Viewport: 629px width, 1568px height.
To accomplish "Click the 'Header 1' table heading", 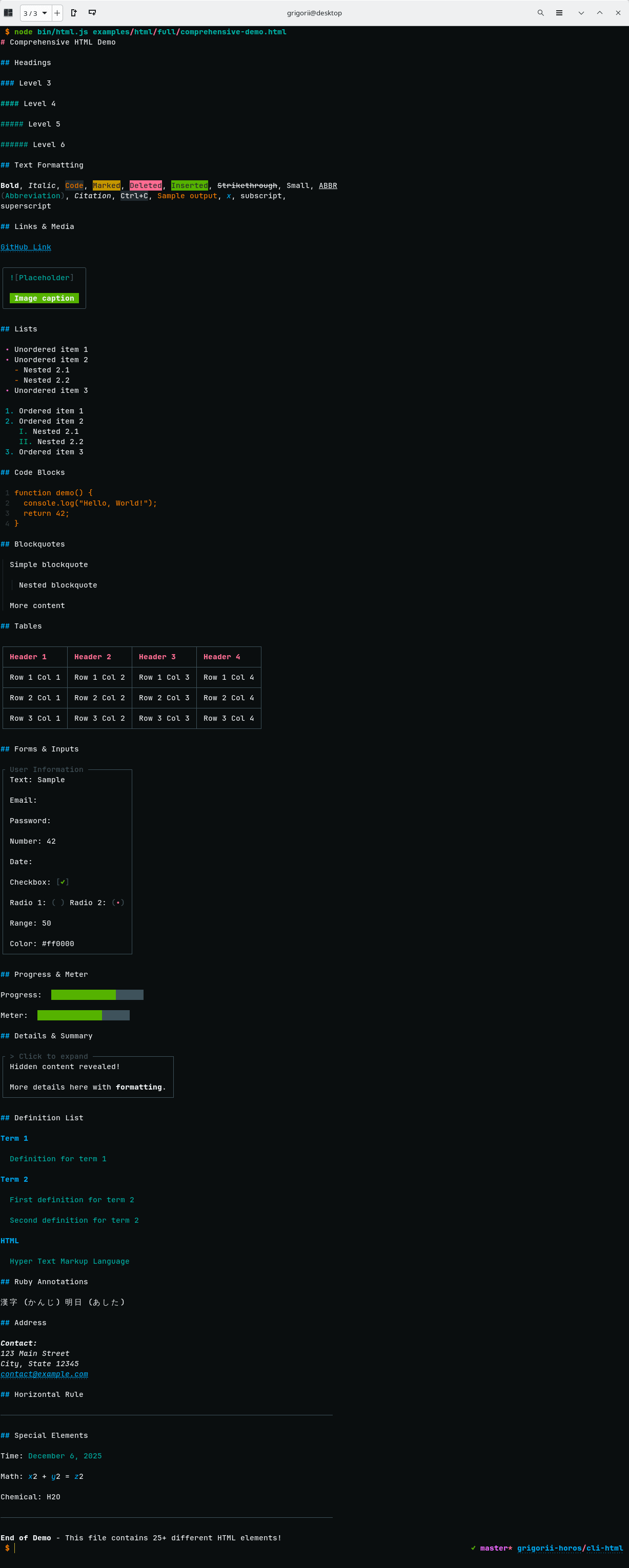I will point(28,657).
